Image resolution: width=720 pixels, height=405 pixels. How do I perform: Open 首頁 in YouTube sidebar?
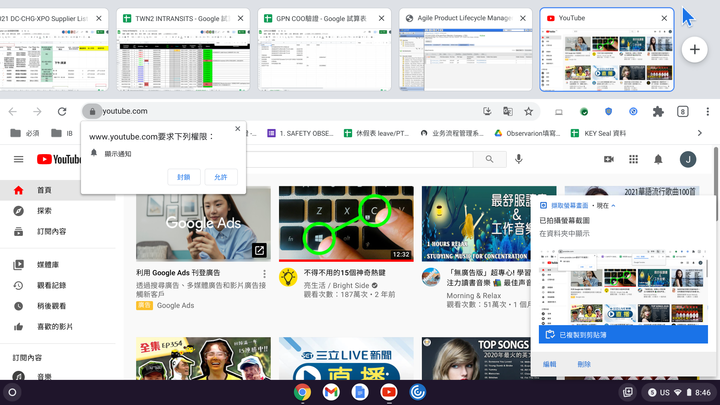click(57, 190)
